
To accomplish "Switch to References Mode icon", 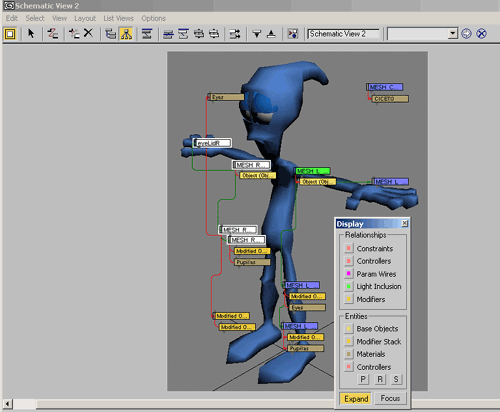I will [126, 34].
